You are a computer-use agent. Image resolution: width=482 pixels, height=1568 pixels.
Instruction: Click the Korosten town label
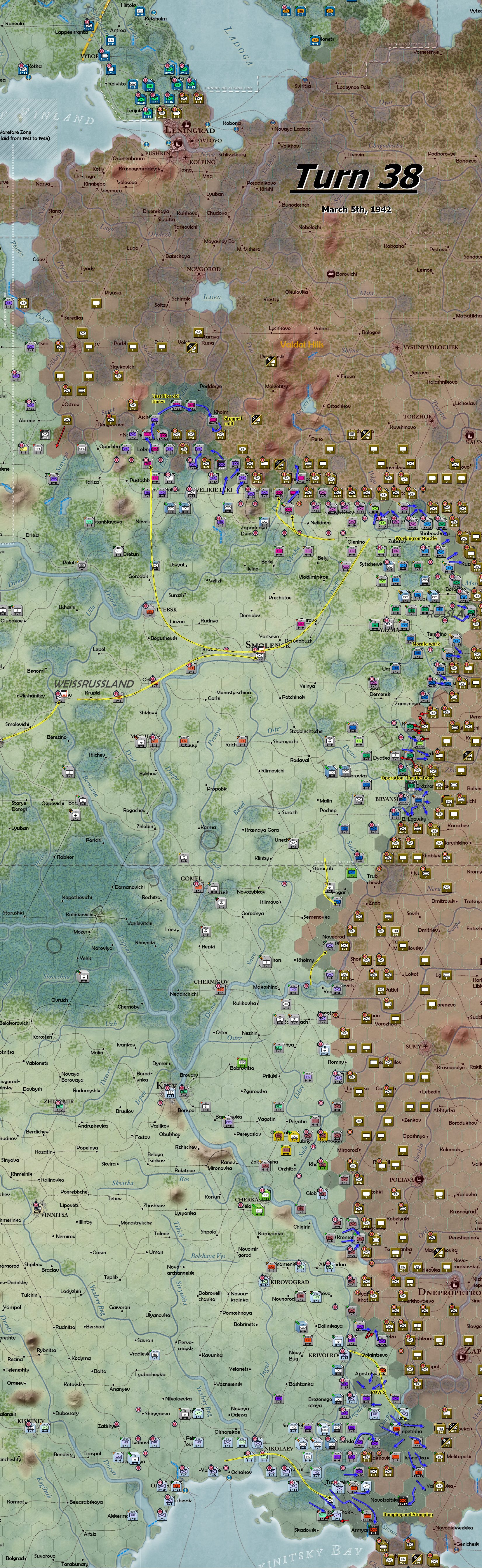[x=42, y=1037]
